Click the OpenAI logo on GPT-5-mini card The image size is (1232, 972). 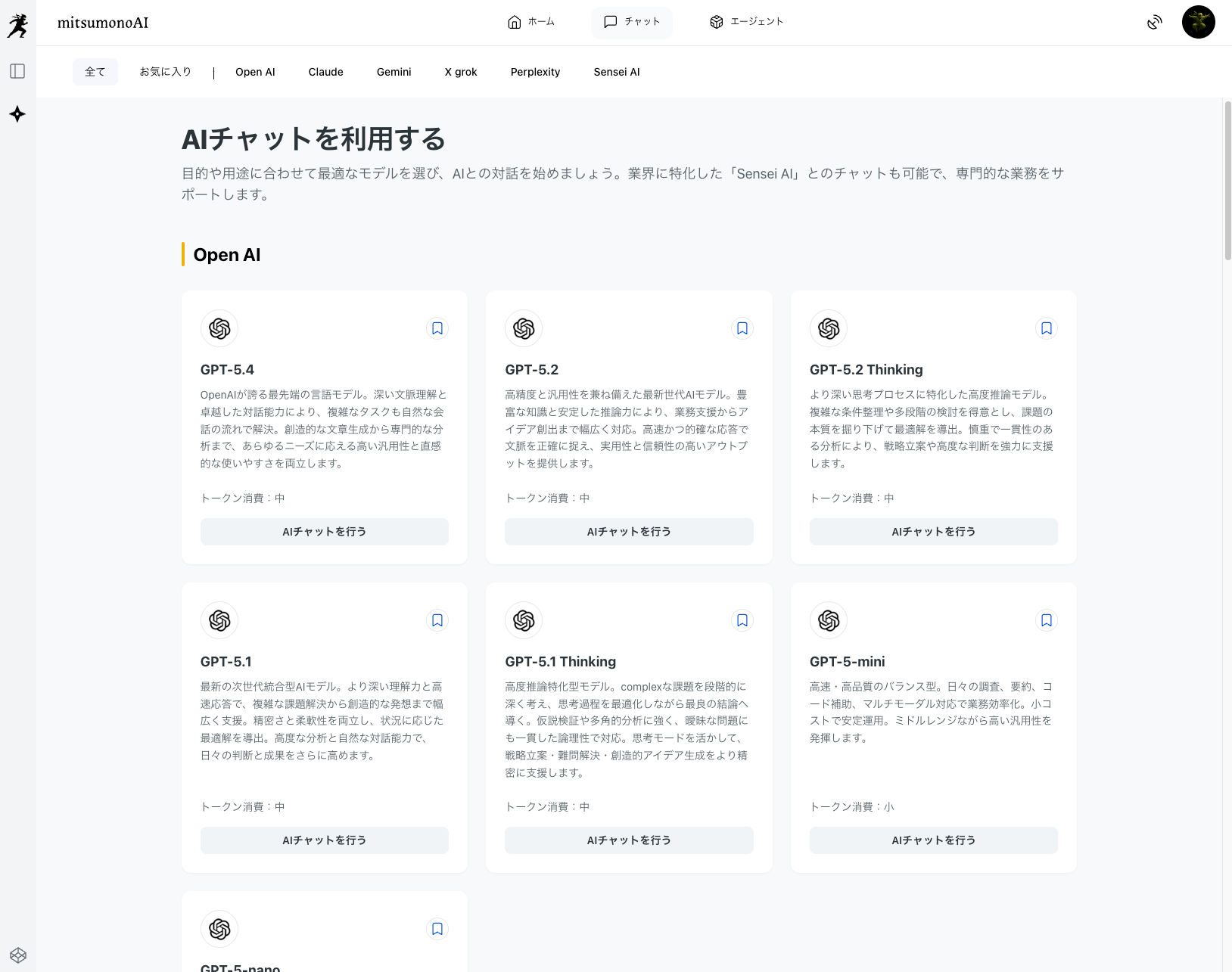click(x=829, y=620)
